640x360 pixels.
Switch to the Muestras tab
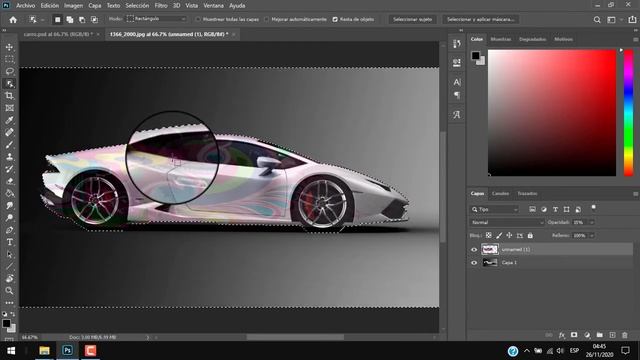(x=500, y=39)
